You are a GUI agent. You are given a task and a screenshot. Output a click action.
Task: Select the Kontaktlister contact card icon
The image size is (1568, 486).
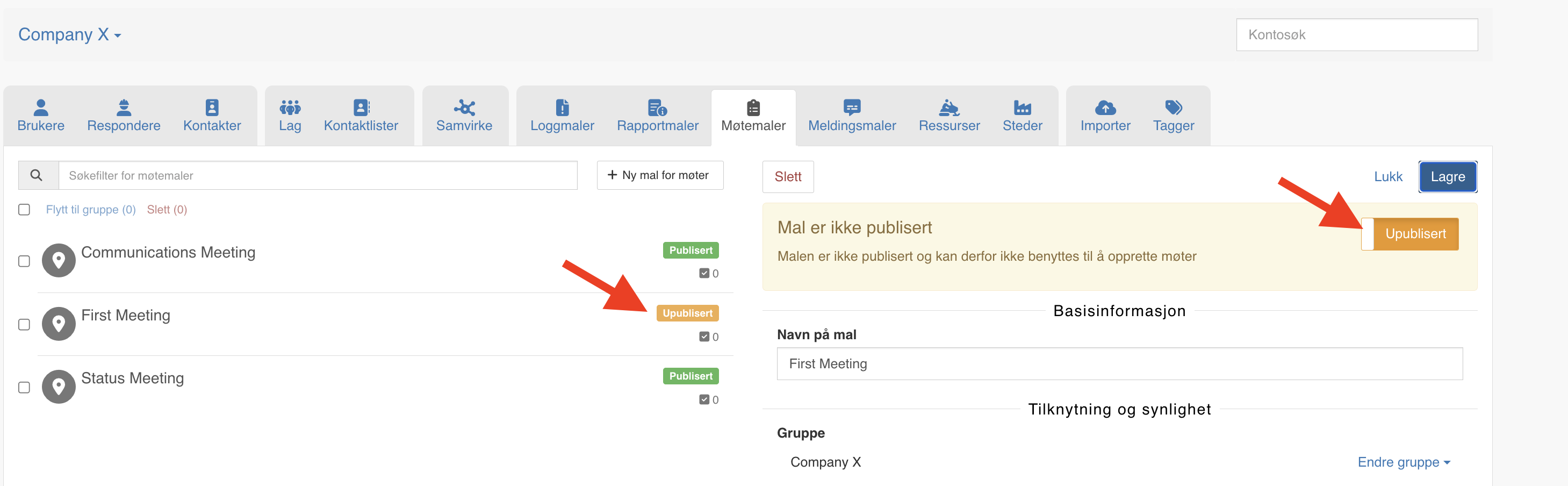pos(361,107)
